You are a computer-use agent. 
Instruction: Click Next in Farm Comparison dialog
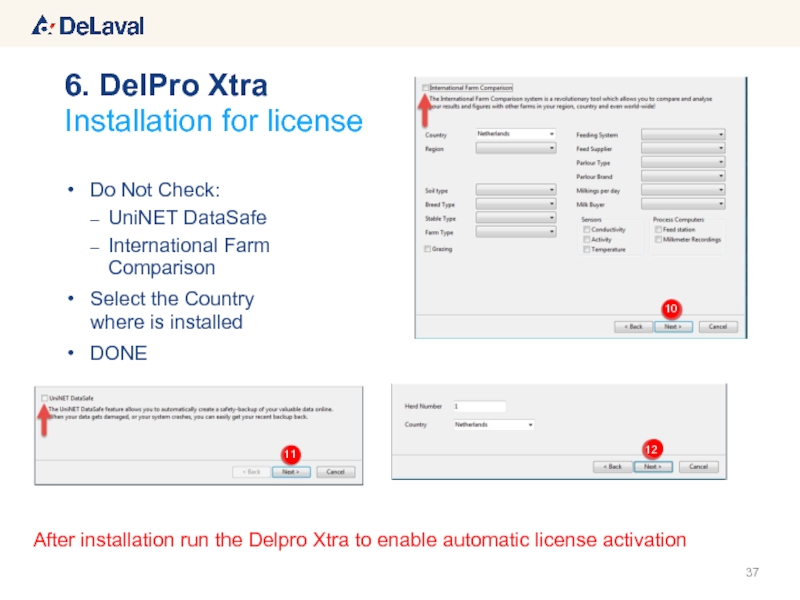coord(673,327)
